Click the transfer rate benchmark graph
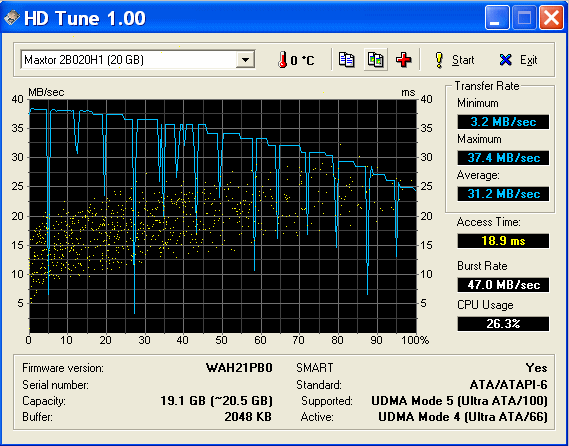The height and width of the screenshot is (446, 569). [x=222, y=216]
